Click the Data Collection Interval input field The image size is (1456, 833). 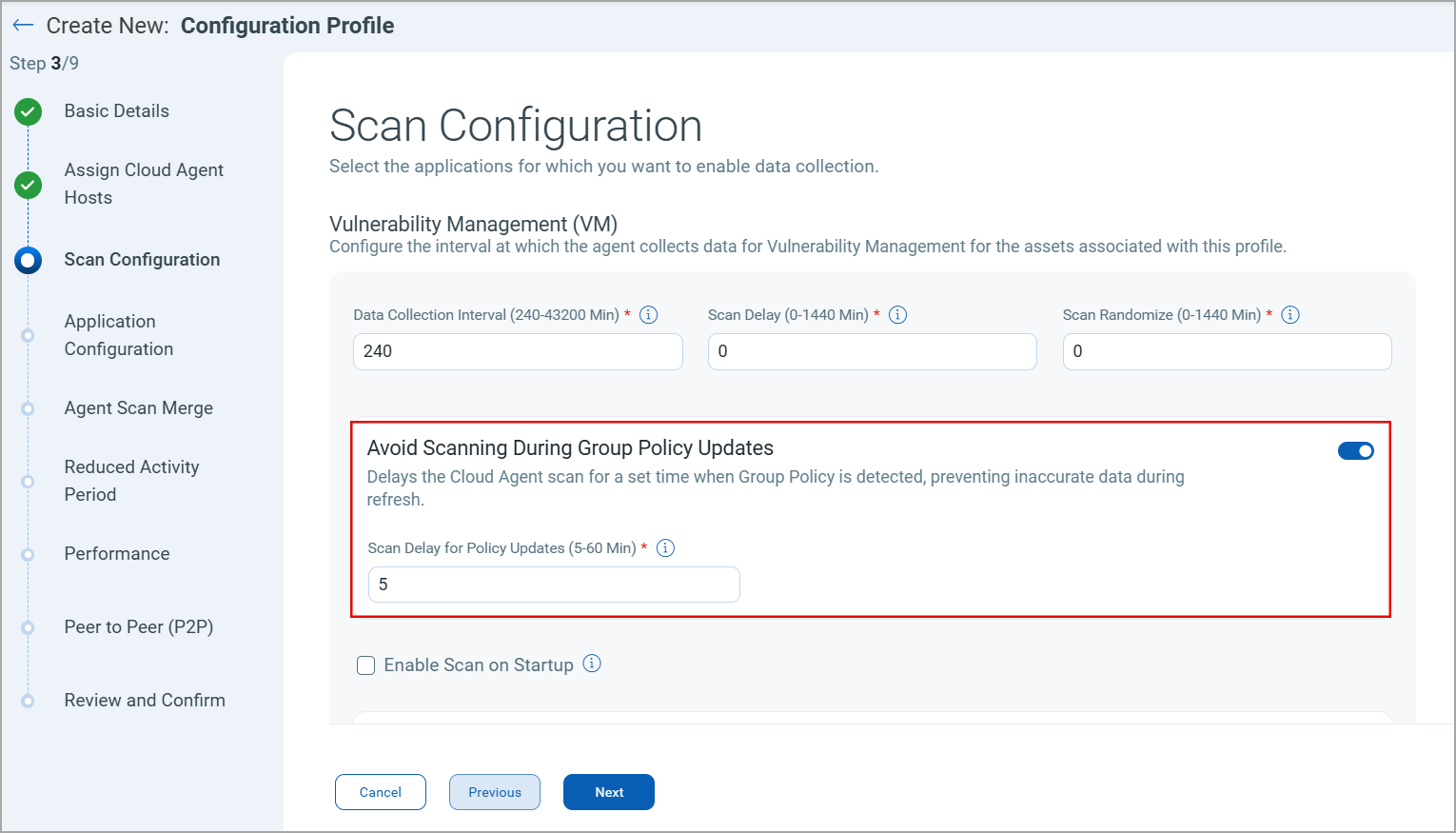click(518, 351)
